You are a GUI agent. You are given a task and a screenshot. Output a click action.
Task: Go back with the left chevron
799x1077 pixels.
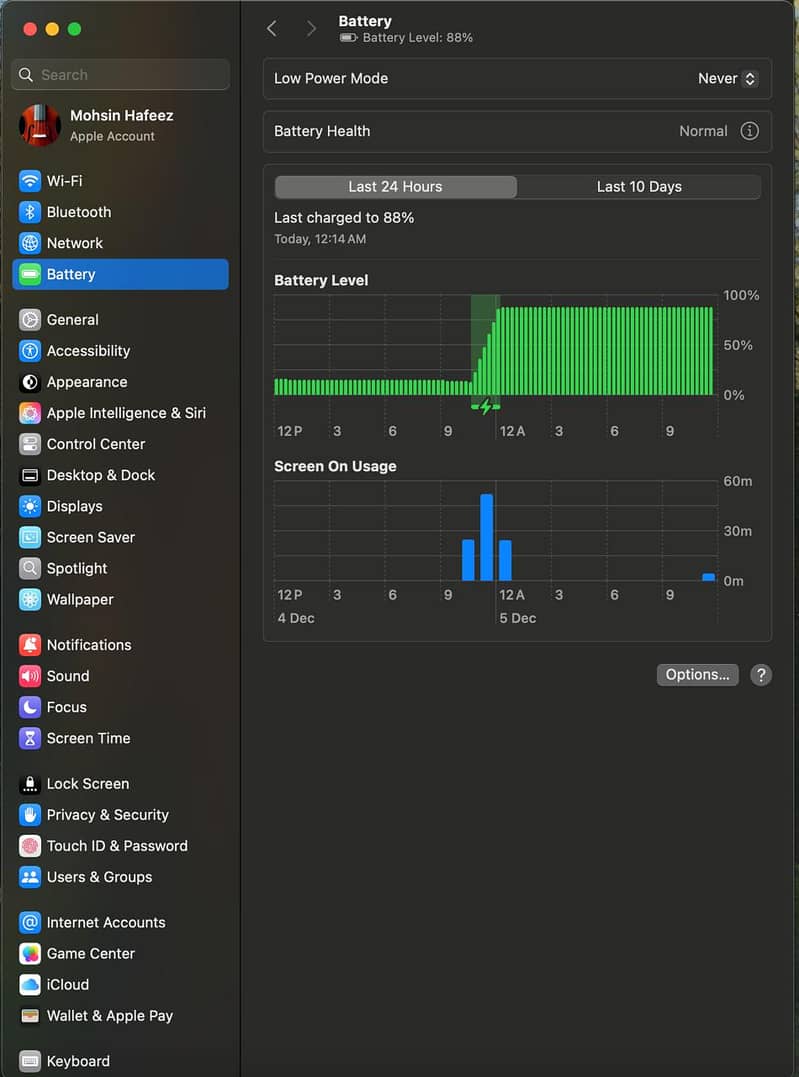[x=272, y=29]
